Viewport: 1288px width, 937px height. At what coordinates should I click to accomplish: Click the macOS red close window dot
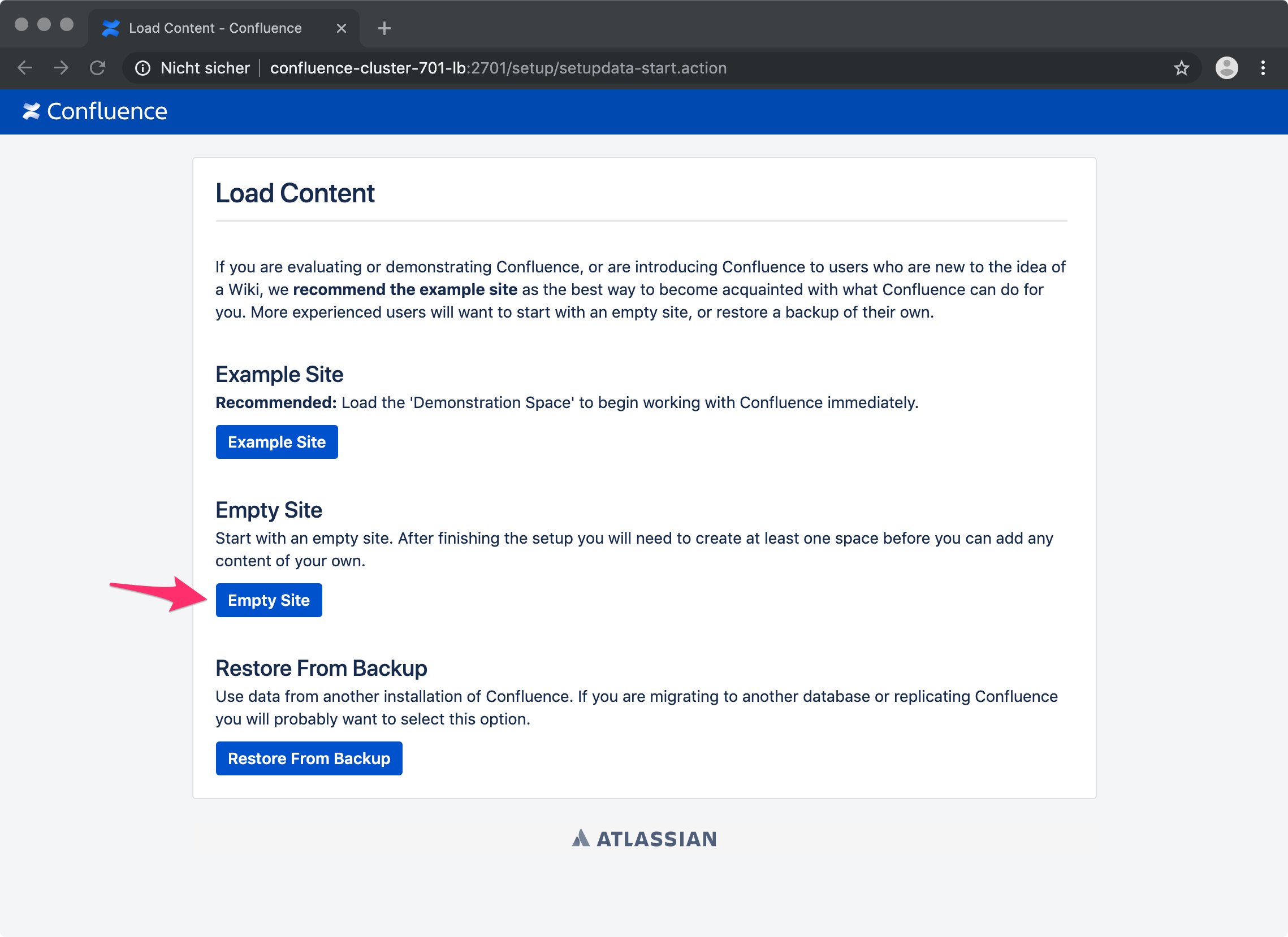point(21,24)
